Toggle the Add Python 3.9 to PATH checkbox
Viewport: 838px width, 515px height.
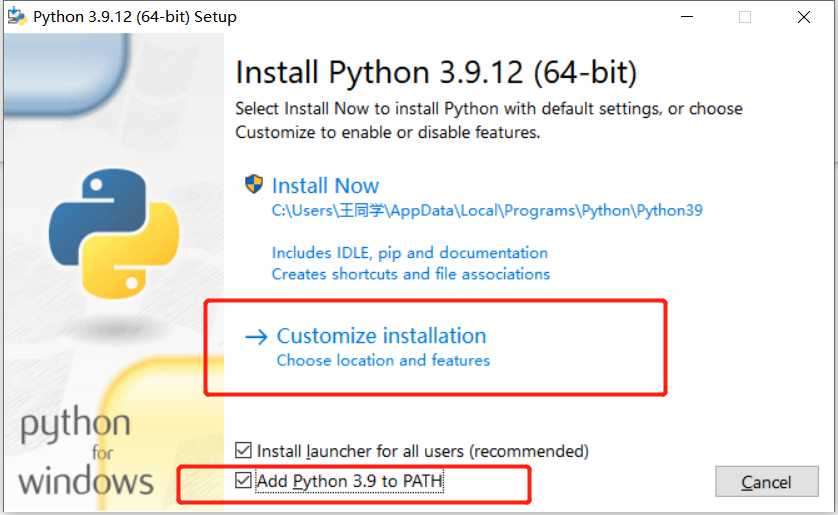243,480
